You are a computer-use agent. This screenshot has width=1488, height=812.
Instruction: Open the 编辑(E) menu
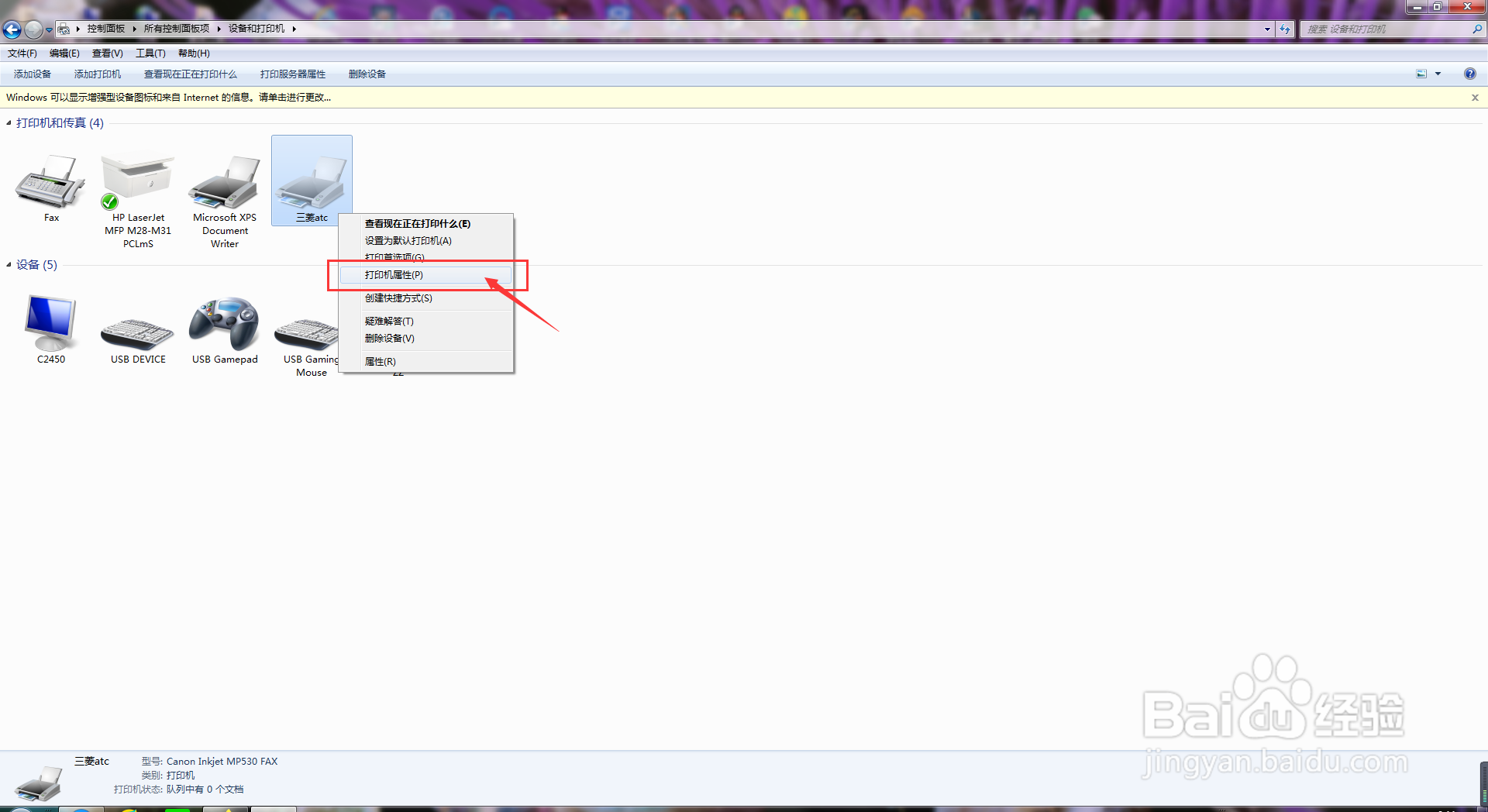pyautogui.click(x=64, y=53)
